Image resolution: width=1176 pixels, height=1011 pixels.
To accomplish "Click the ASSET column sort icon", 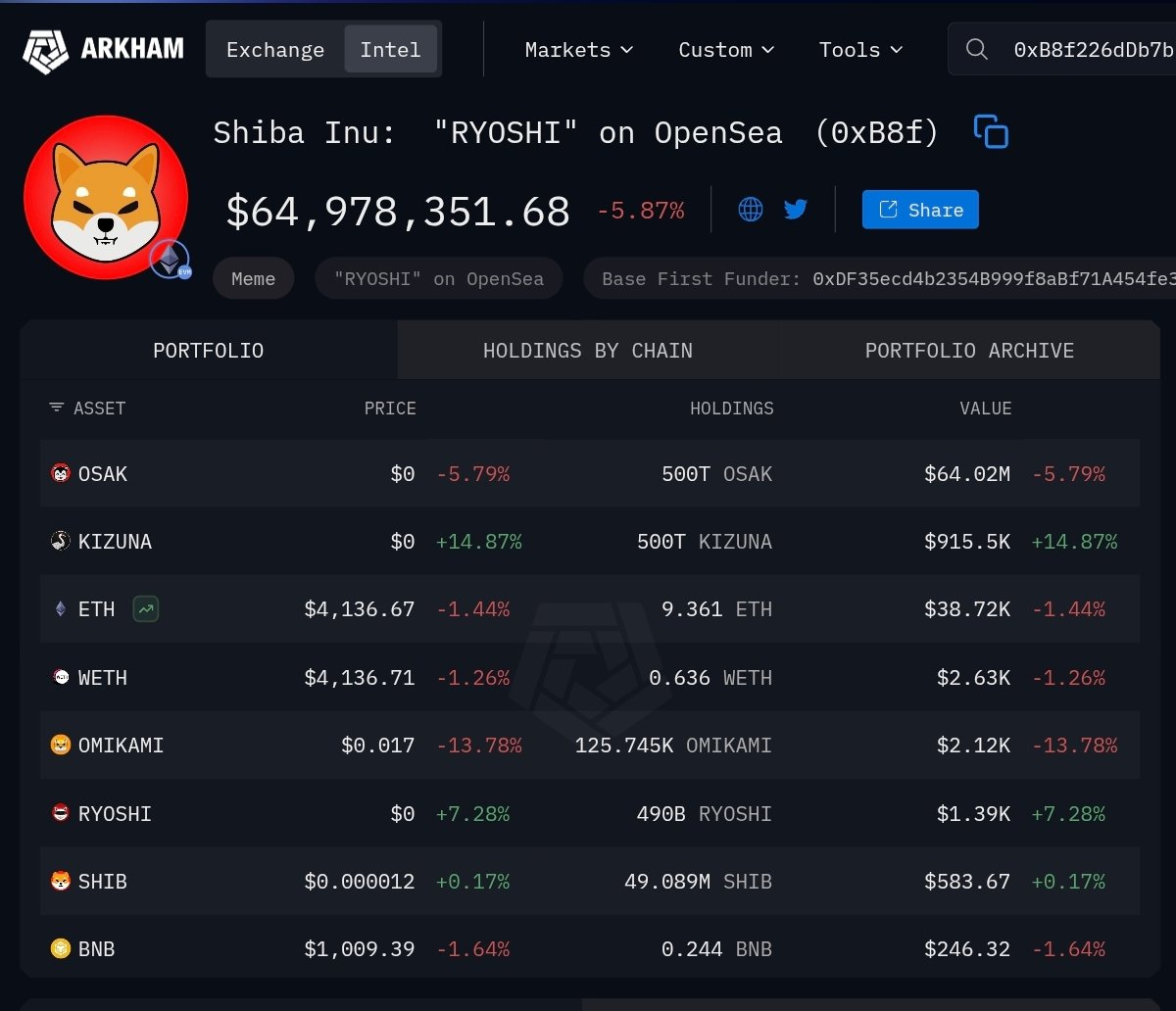I will pos(57,408).
